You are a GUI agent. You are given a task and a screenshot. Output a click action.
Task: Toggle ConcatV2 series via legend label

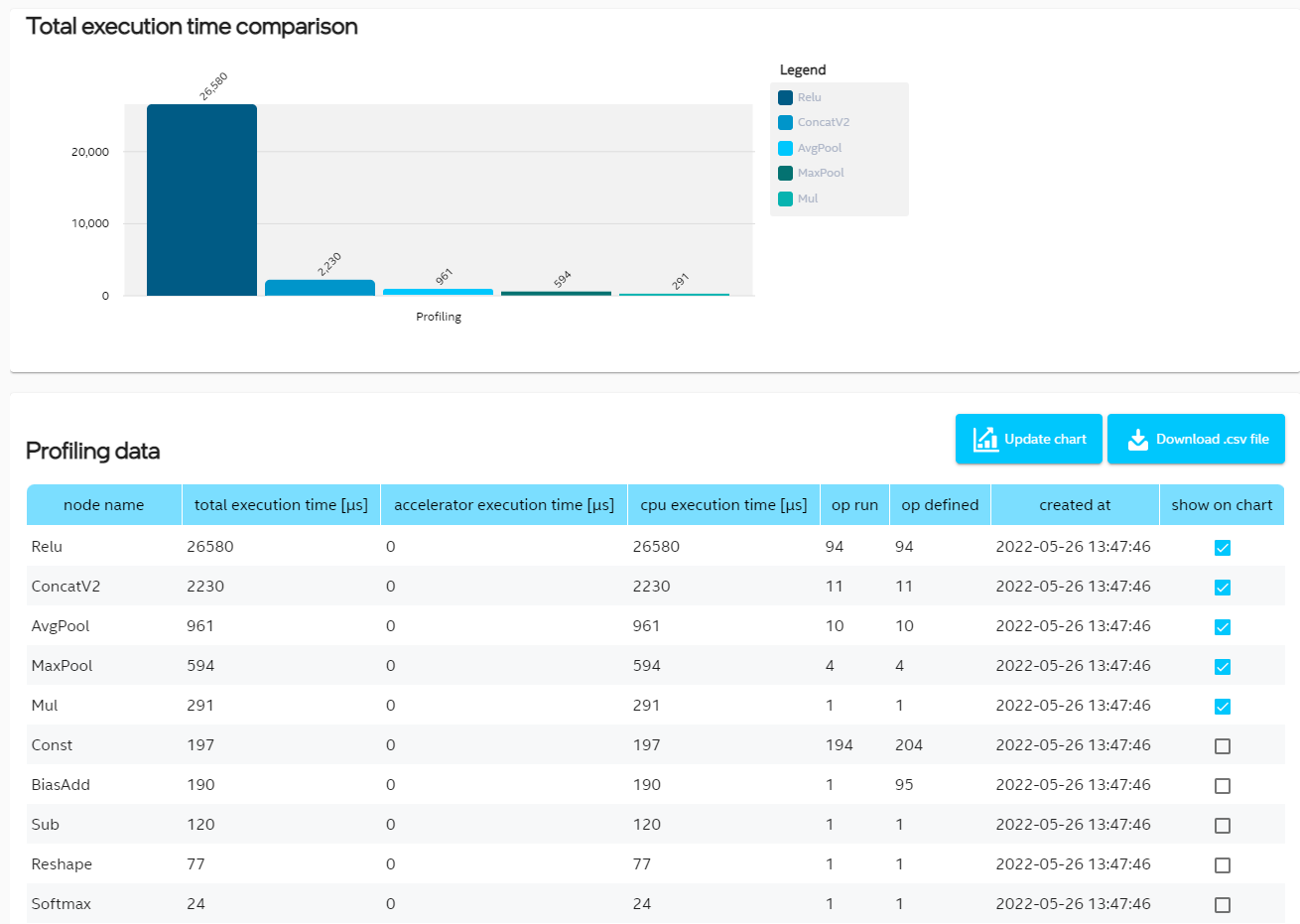tap(824, 122)
